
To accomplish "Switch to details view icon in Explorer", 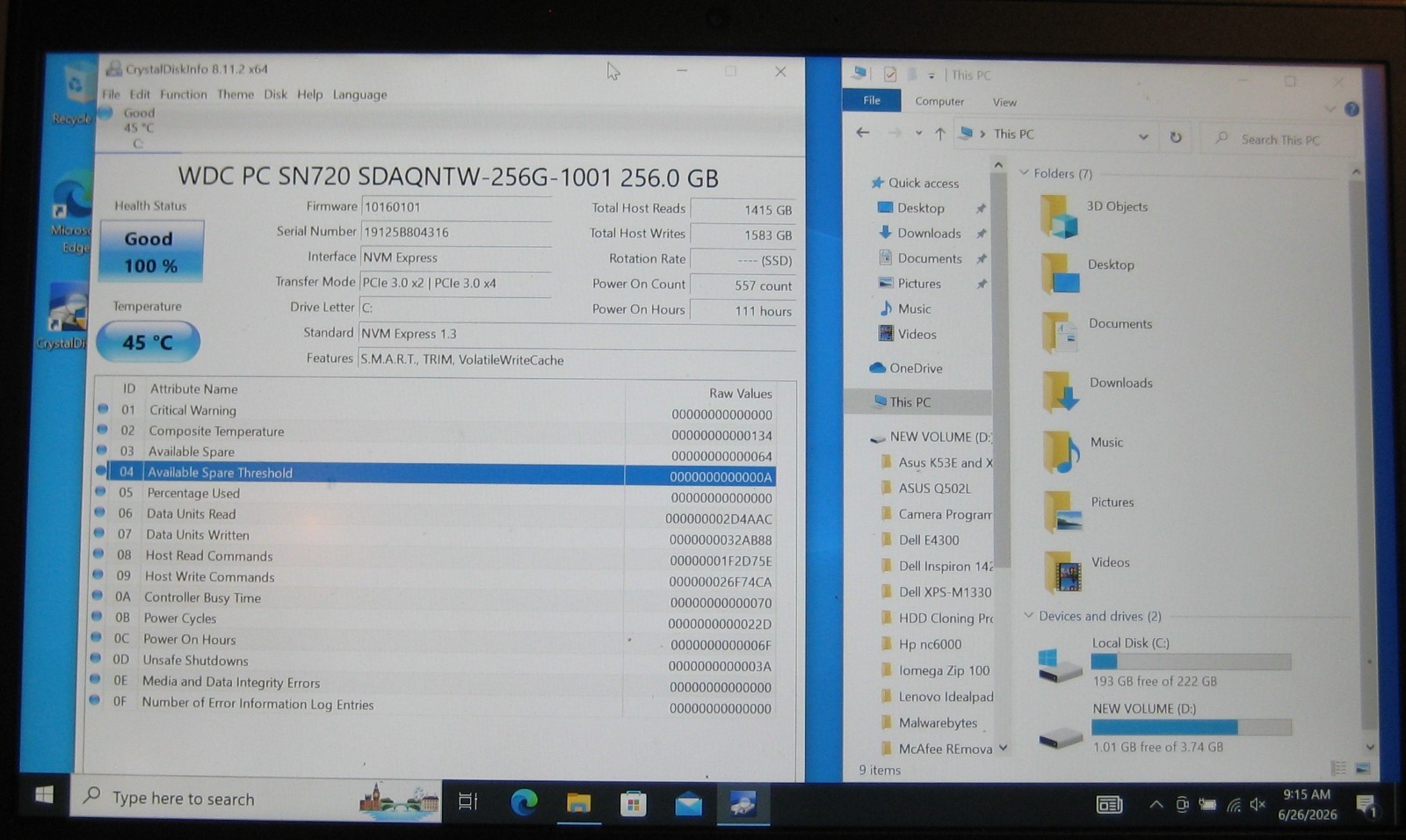I will tap(1338, 768).
